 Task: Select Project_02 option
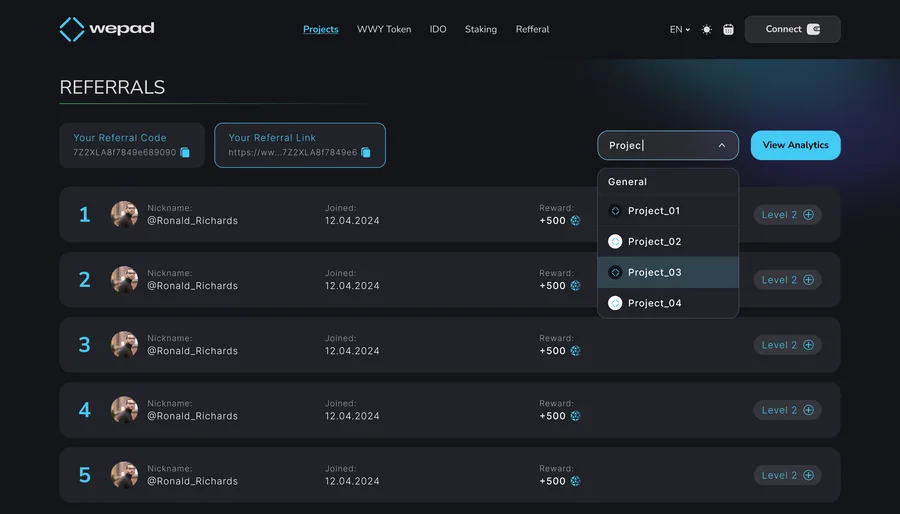point(668,242)
